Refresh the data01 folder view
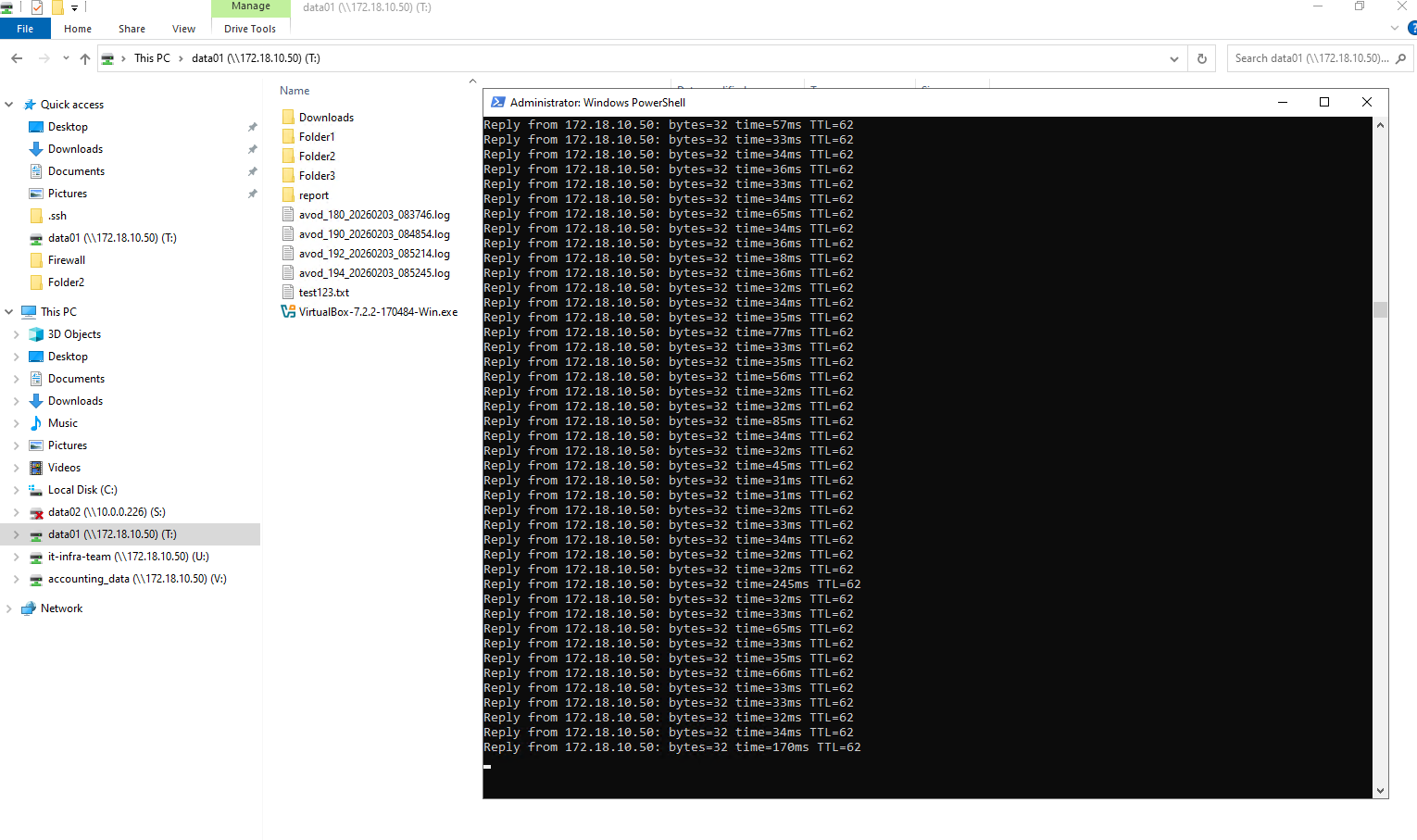 click(1202, 58)
